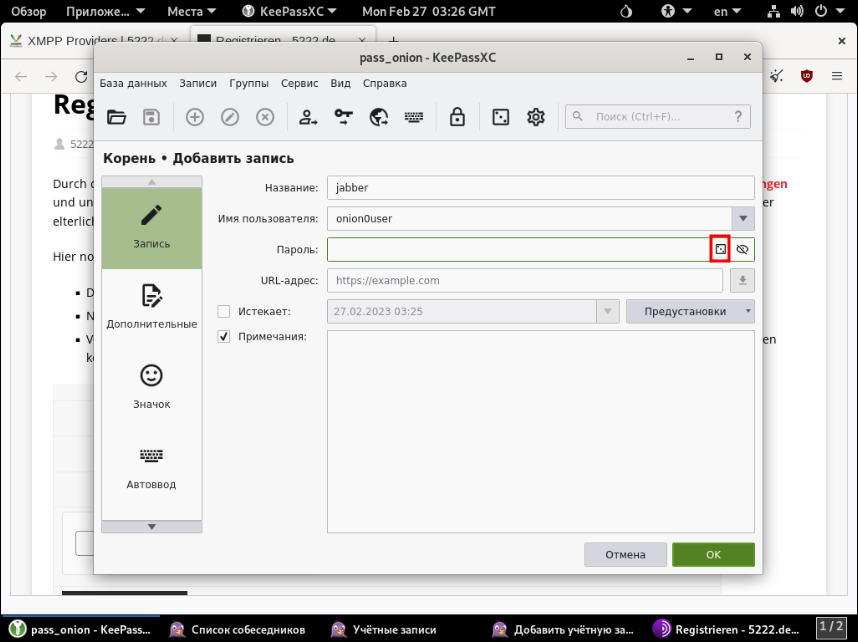The image size is (858, 642).
Task: Enable the Истекает expiry checkbox
Action: (224, 311)
